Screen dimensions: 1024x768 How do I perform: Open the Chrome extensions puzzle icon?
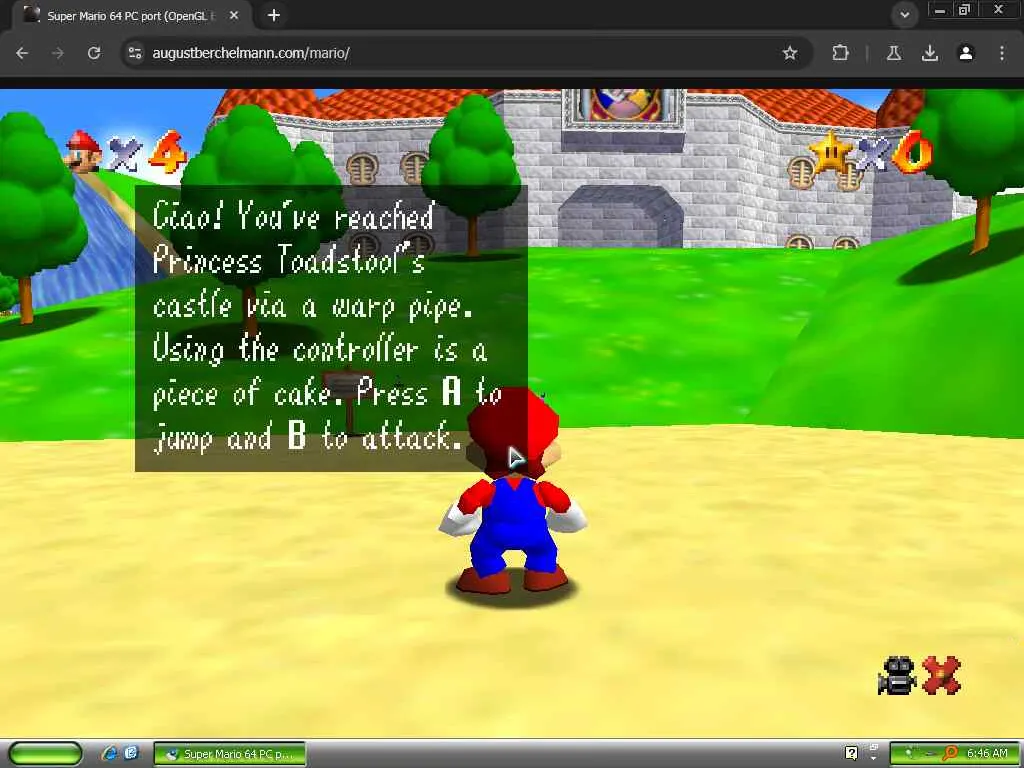click(x=840, y=53)
